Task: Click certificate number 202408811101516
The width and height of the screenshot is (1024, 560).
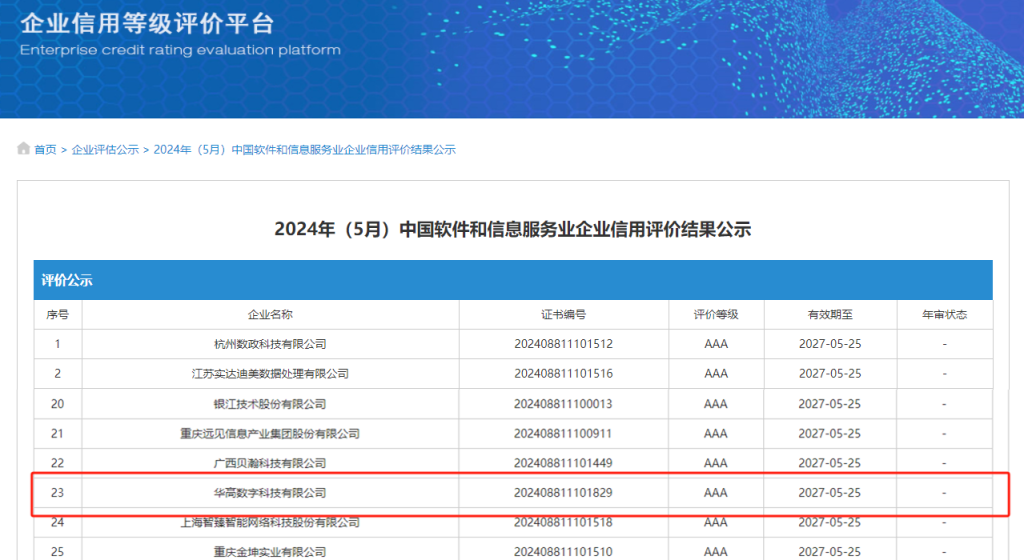Action: (563, 374)
